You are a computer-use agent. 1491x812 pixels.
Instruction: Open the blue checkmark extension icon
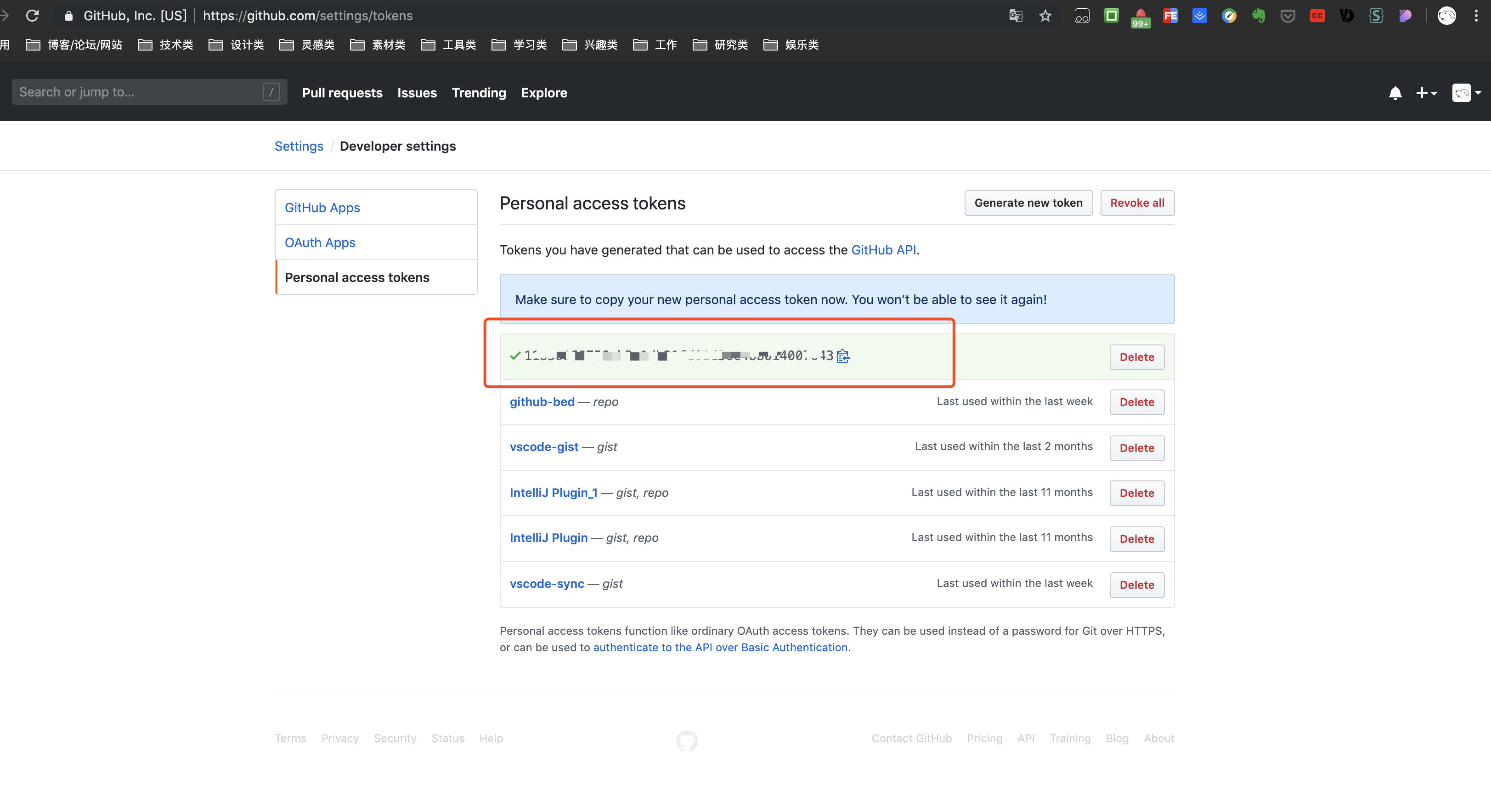(x=1200, y=16)
